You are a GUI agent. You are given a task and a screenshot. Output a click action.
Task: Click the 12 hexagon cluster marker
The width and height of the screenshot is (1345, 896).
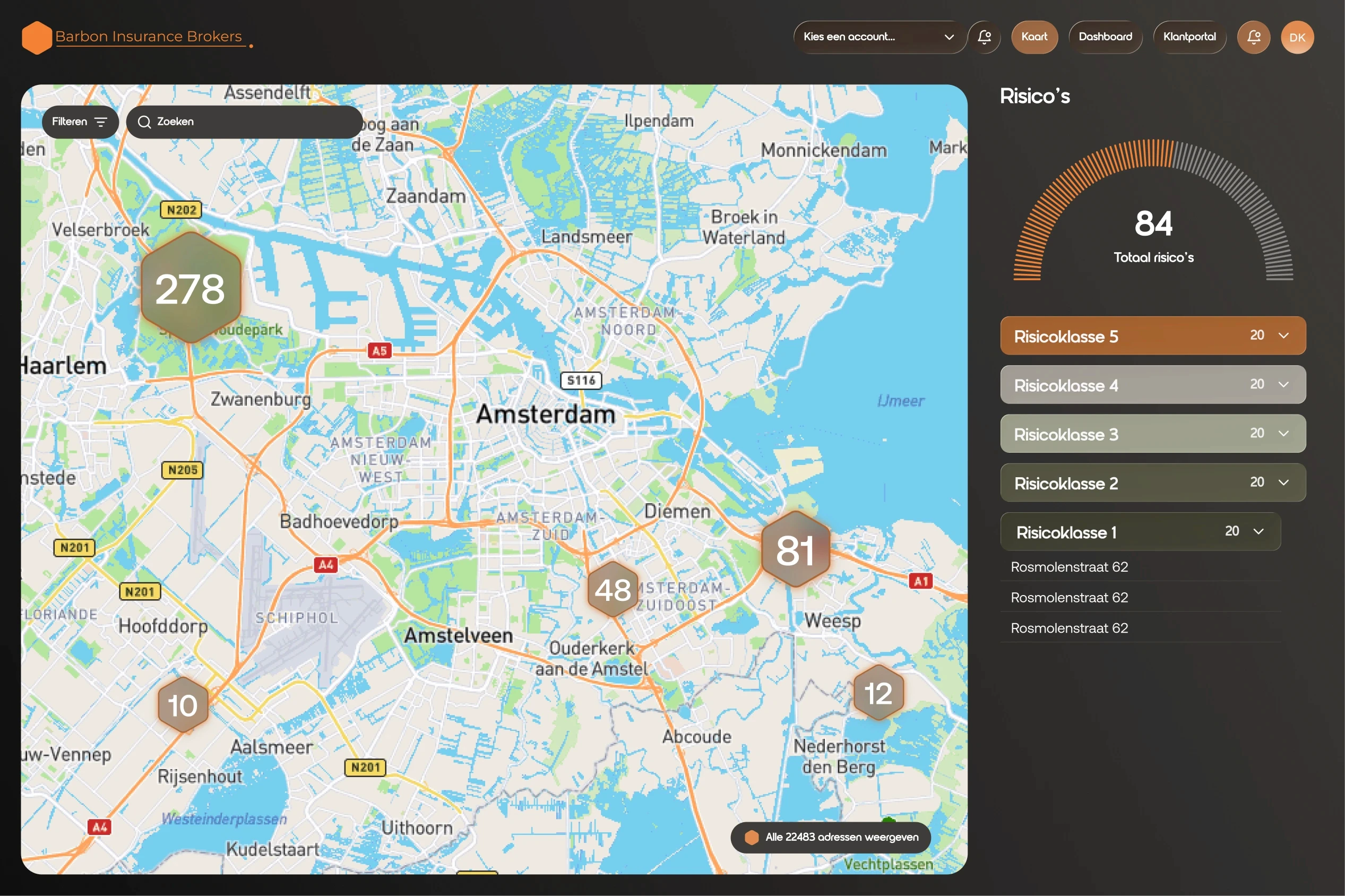click(877, 693)
